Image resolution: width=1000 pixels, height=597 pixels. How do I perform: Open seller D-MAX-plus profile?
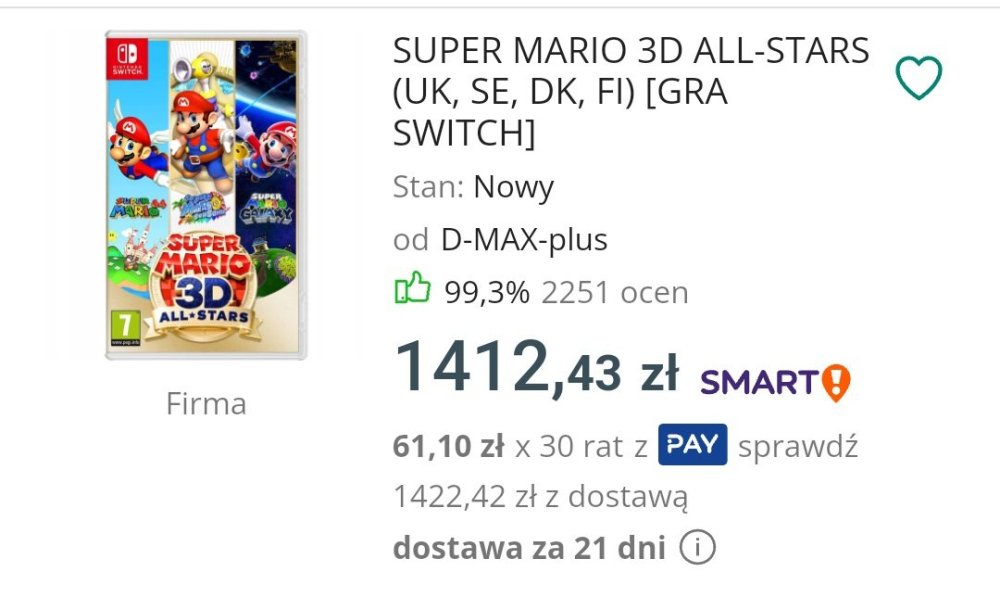pyautogui.click(x=524, y=240)
